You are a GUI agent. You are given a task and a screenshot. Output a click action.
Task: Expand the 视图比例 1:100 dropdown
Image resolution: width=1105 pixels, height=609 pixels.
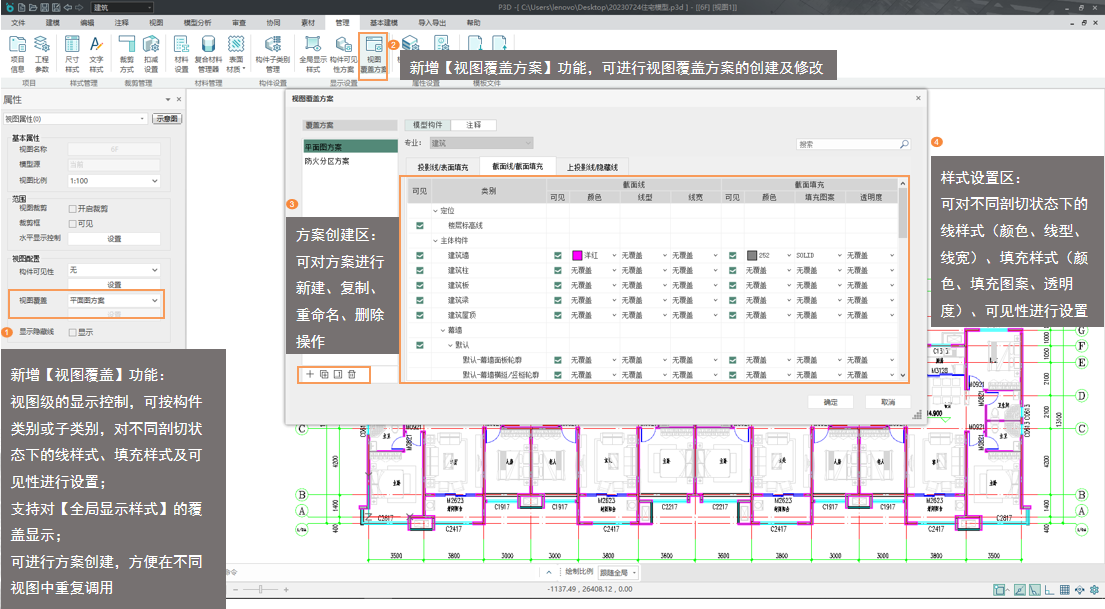tap(113, 181)
